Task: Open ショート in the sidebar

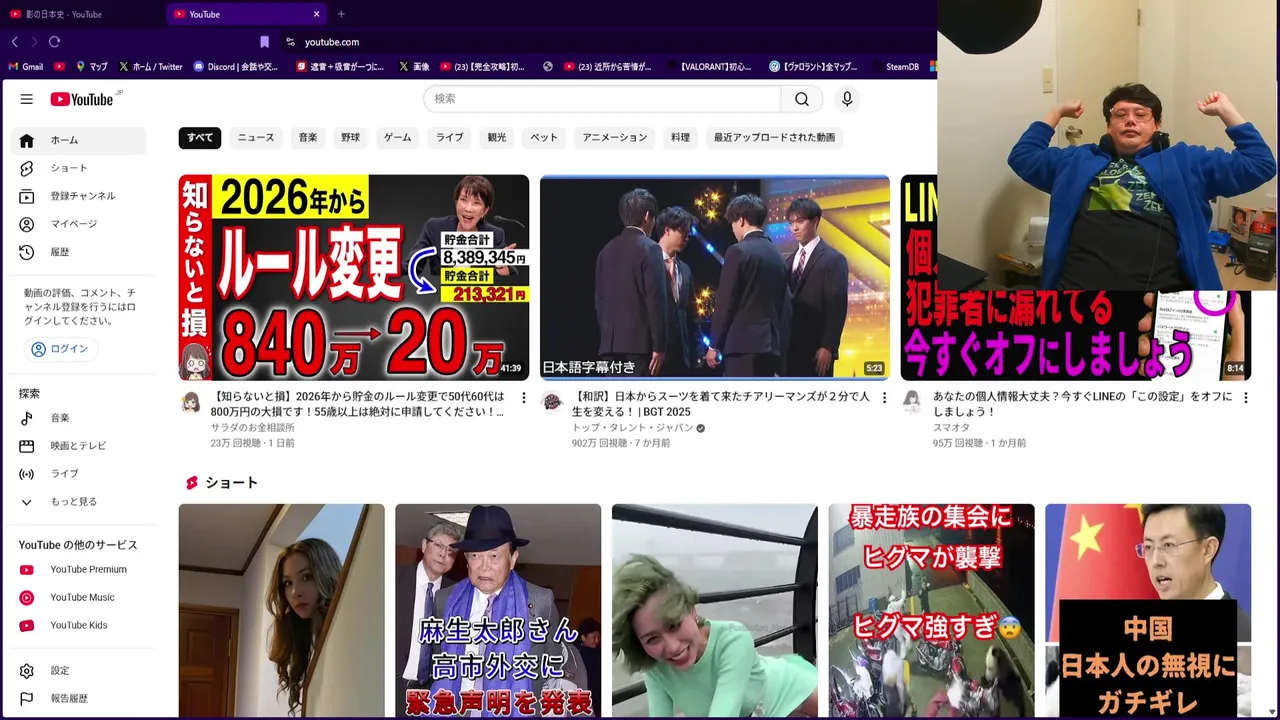Action: (80, 168)
